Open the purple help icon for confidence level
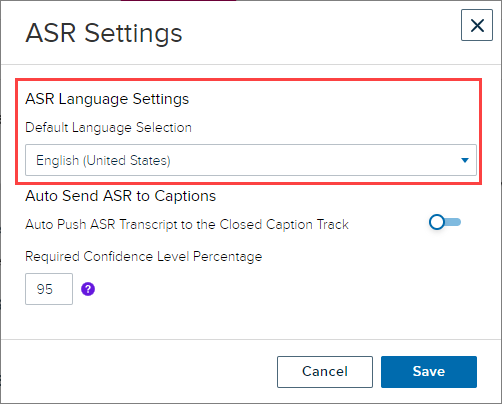The image size is (502, 404). (88, 289)
